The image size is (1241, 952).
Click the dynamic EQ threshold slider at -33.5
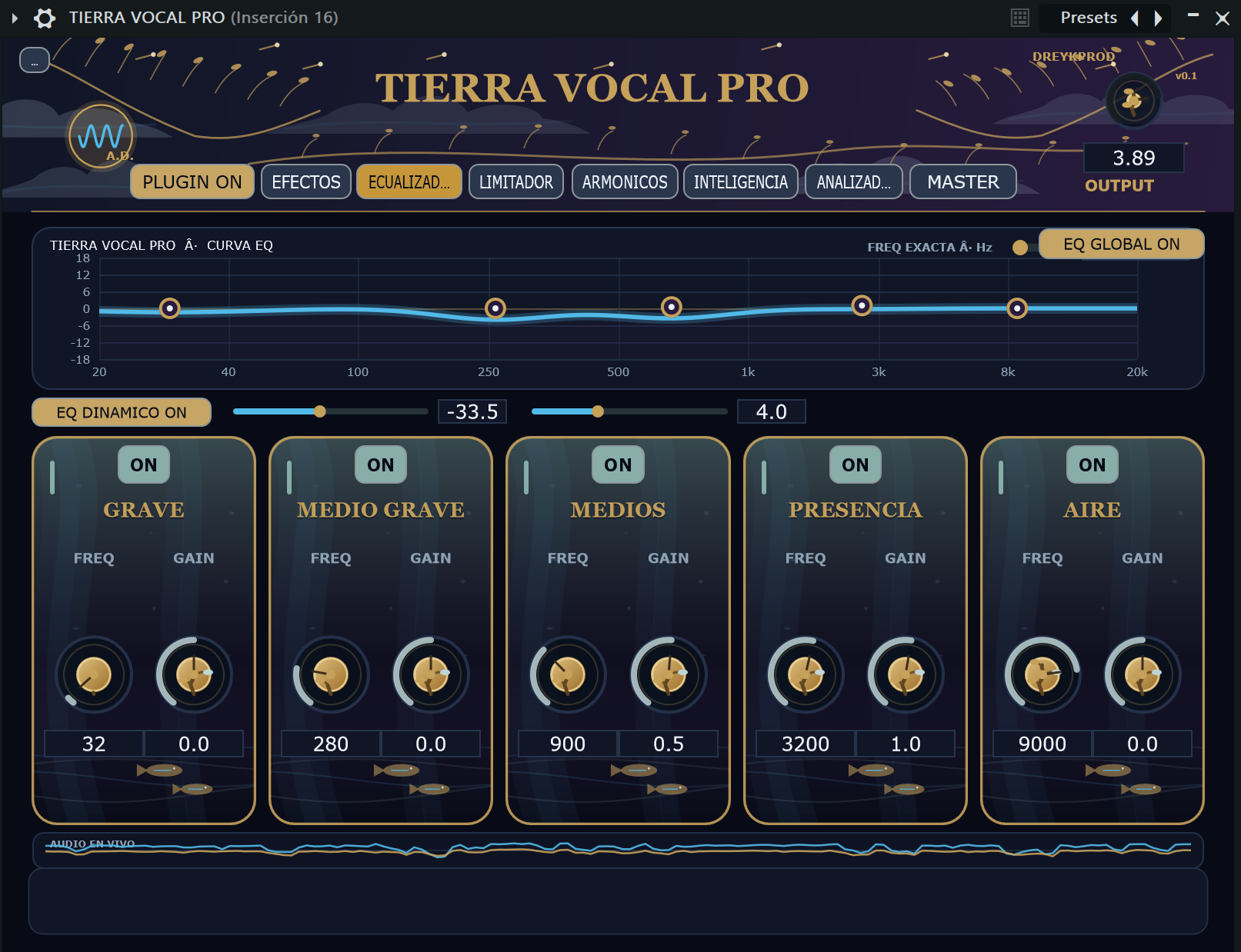[x=331, y=411]
